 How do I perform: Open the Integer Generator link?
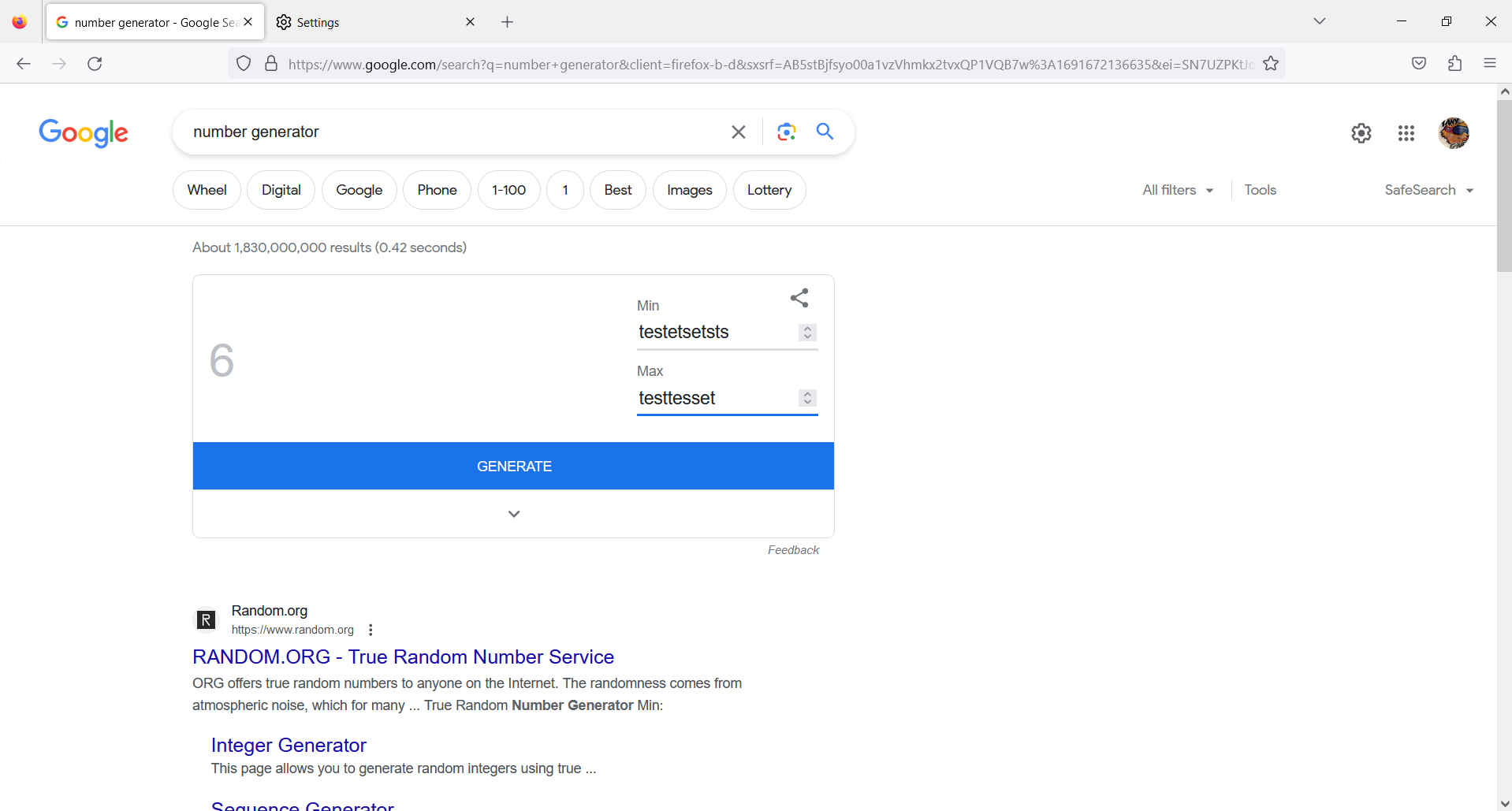(x=289, y=745)
